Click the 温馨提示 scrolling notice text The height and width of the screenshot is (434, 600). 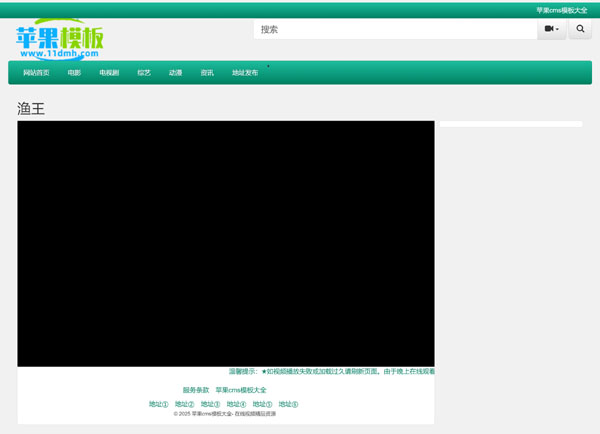click(332, 371)
